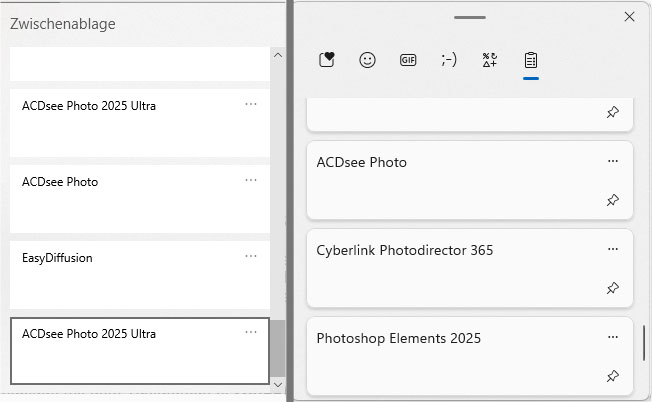Select the outlined ACDsee Photo 2025 Ultra entry
This screenshot has width=652, height=402.
[140, 351]
